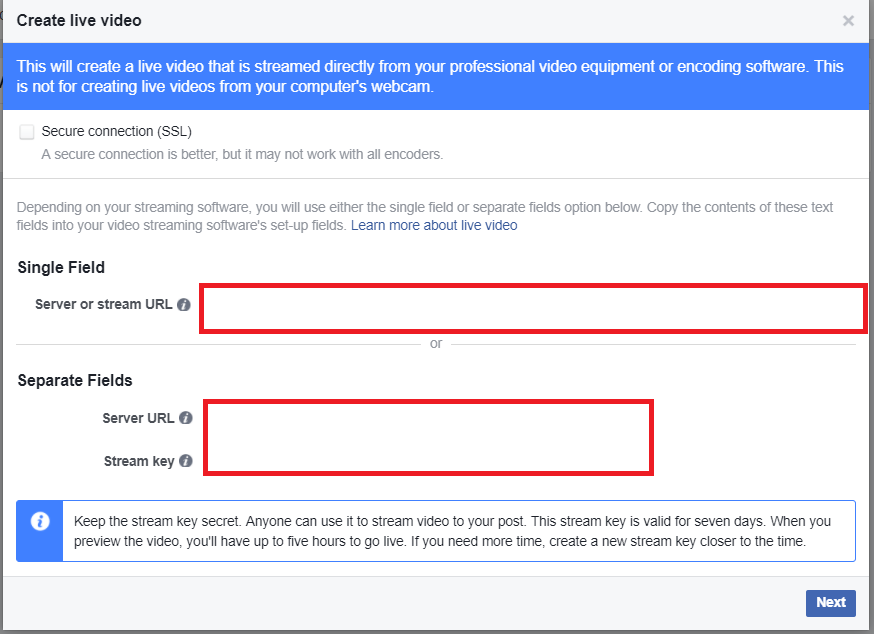Click the Create live video title
The image size is (874, 634).
[79, 21]
